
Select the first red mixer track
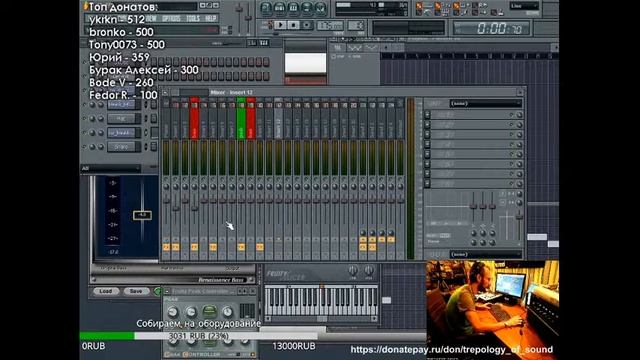194,118
